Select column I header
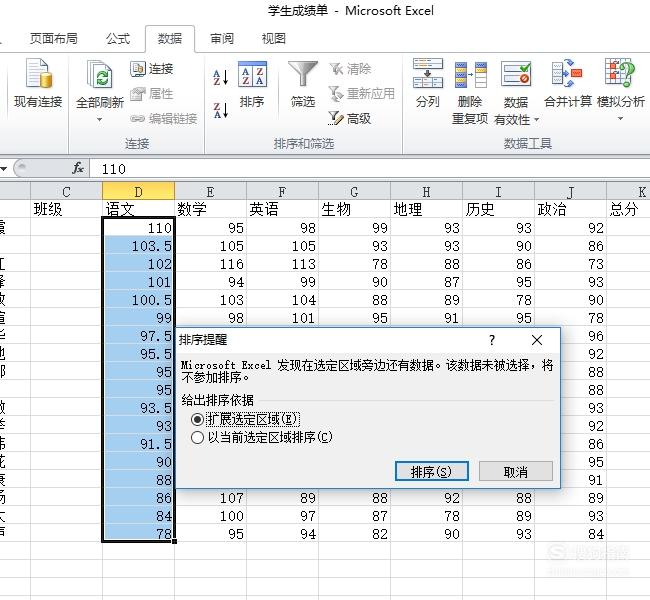 [498, 191]
